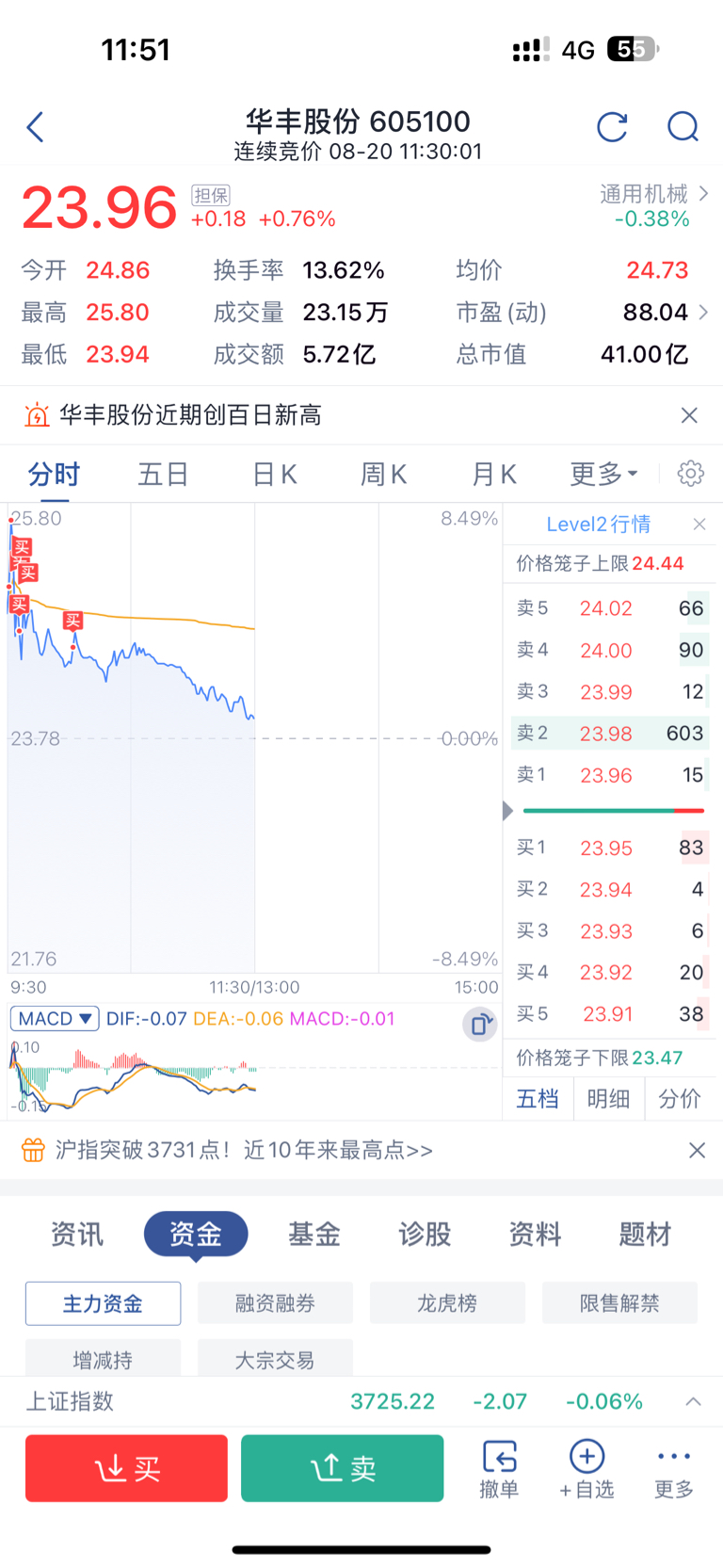Refresh the stock quote data

(x=612, y=127)
